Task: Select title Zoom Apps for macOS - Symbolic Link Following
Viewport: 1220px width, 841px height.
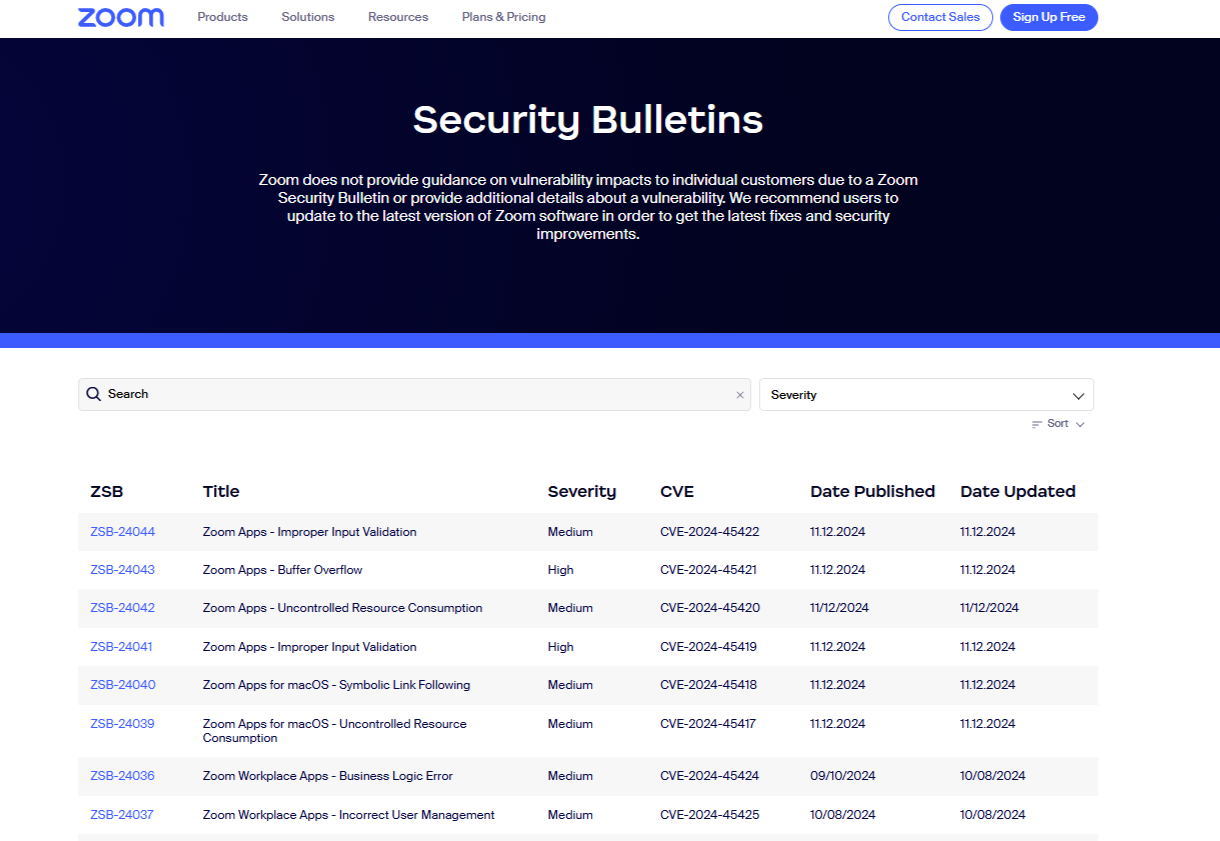Action: click(336, 685)
